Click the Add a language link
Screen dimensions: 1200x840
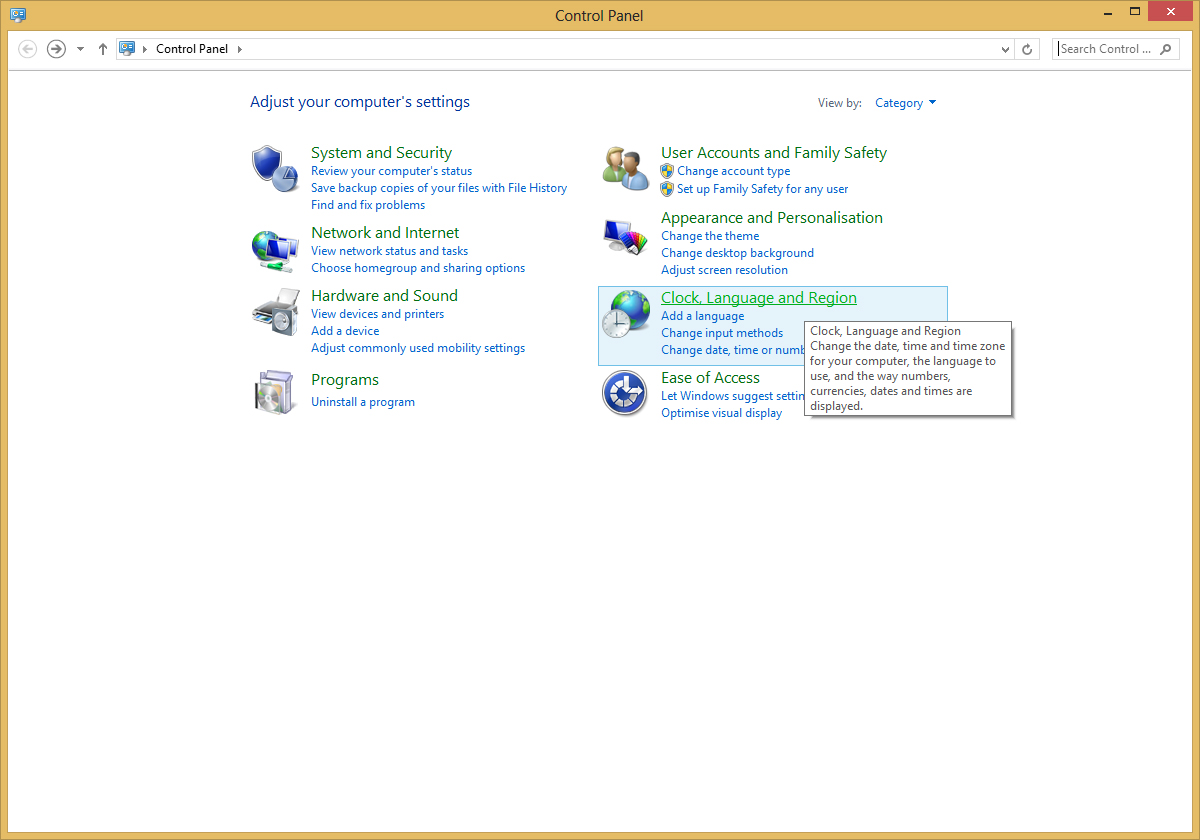(x=703, y=316)
